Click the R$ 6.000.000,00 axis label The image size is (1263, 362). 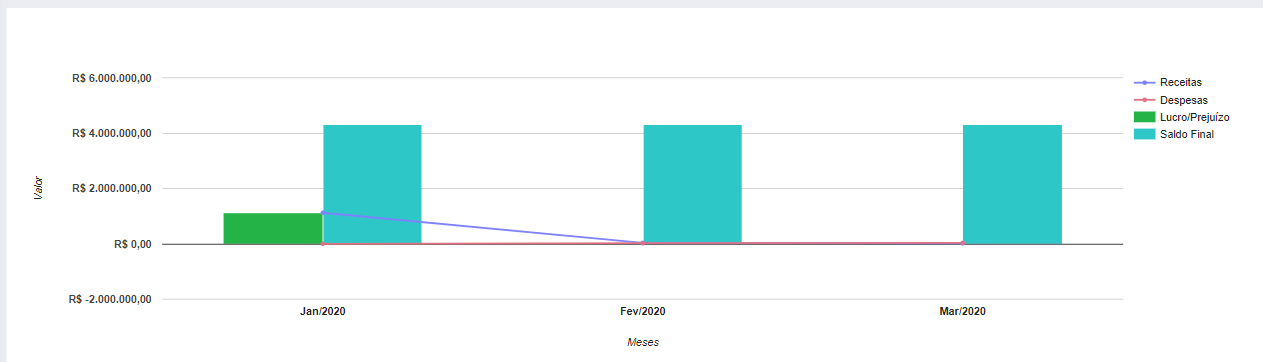tap(112, 78)
